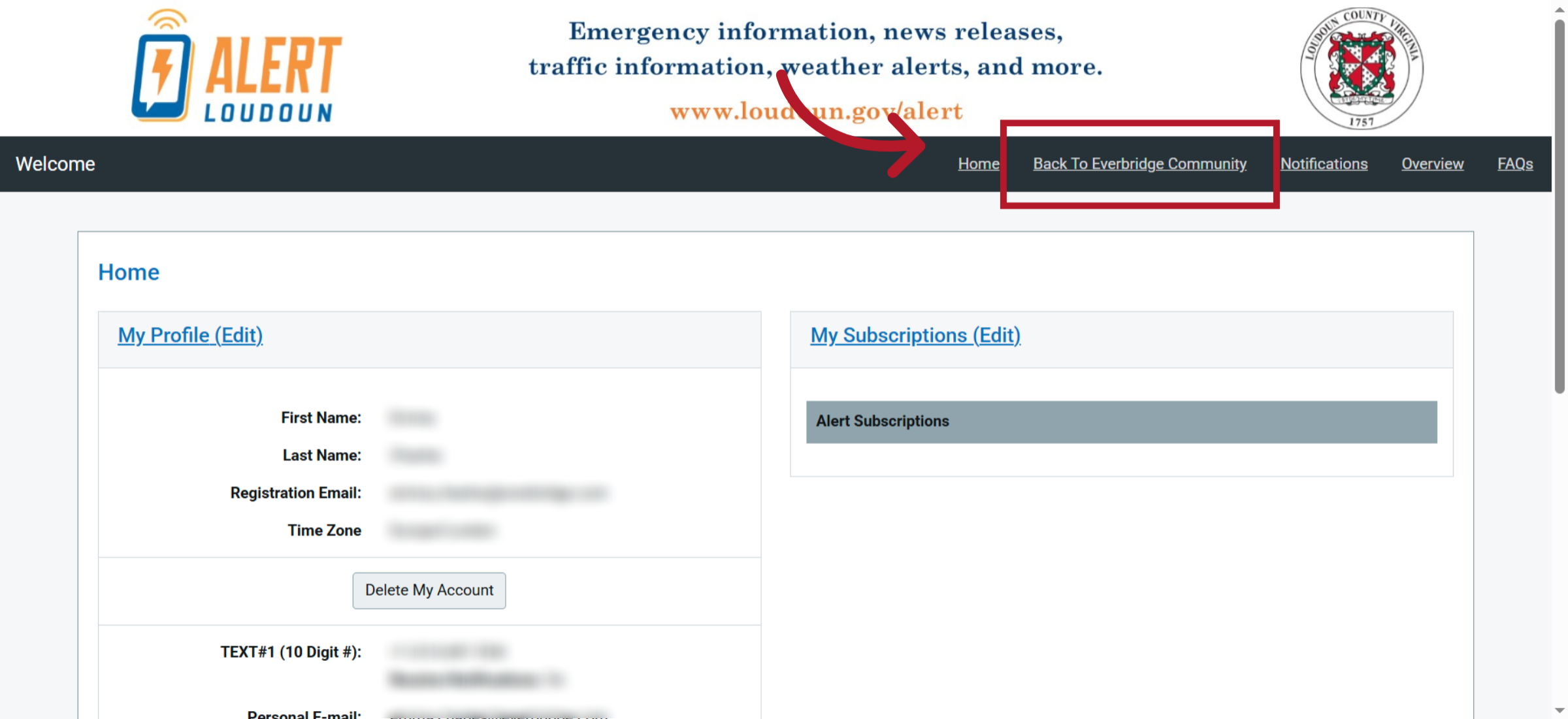Image resolution: width=1568 pixels, height=719 pixels.
Task: Go Back To Everbridge Community
Action: (1139, 164)
